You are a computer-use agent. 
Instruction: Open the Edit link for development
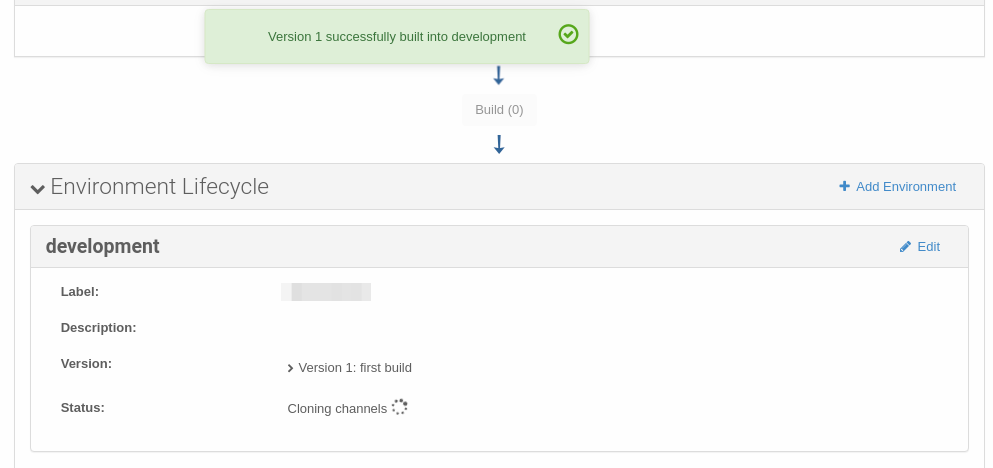pyautogui.click(x=920, y=247)
